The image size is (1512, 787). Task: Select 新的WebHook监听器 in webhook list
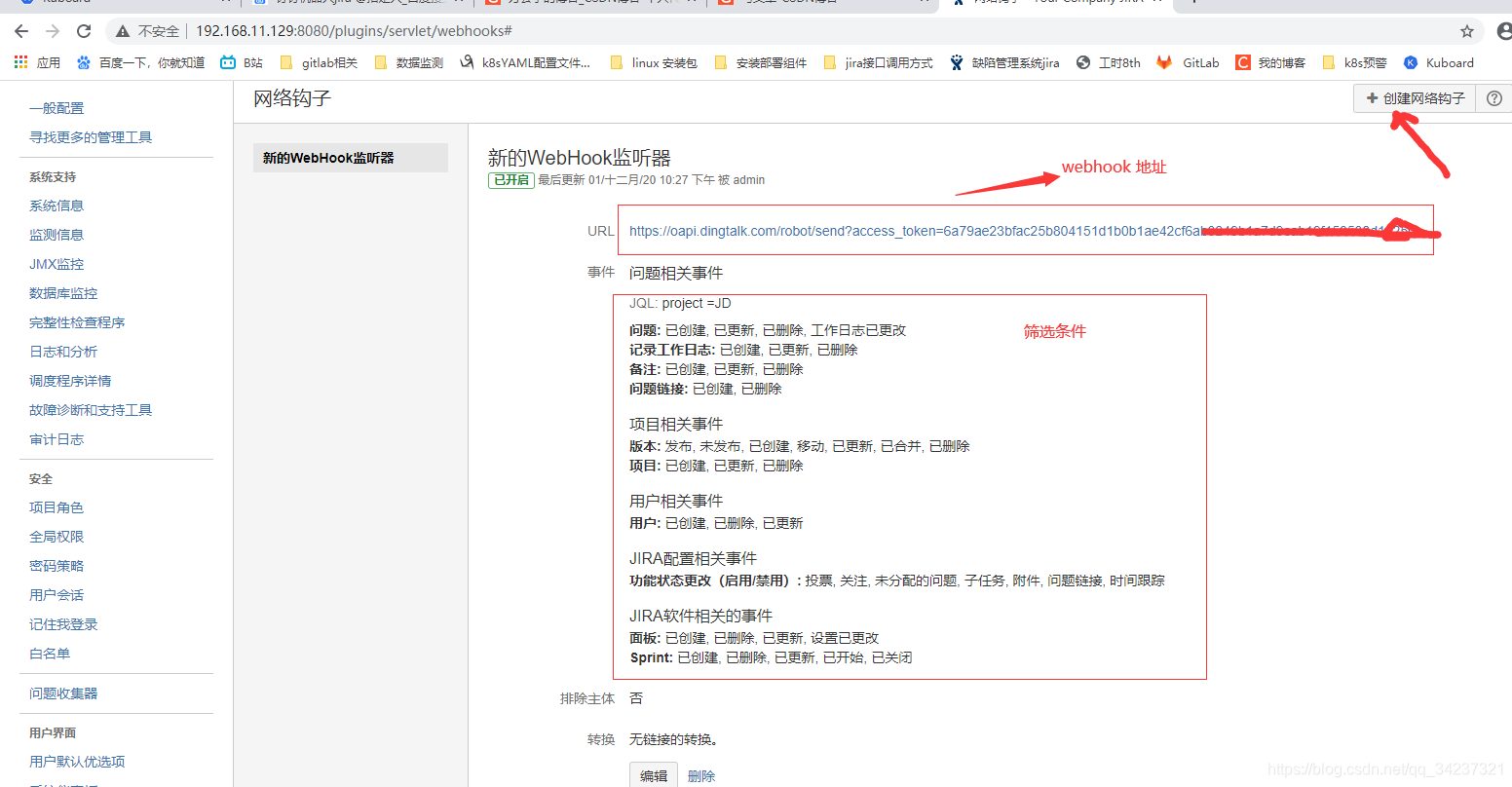click(351, 158)
